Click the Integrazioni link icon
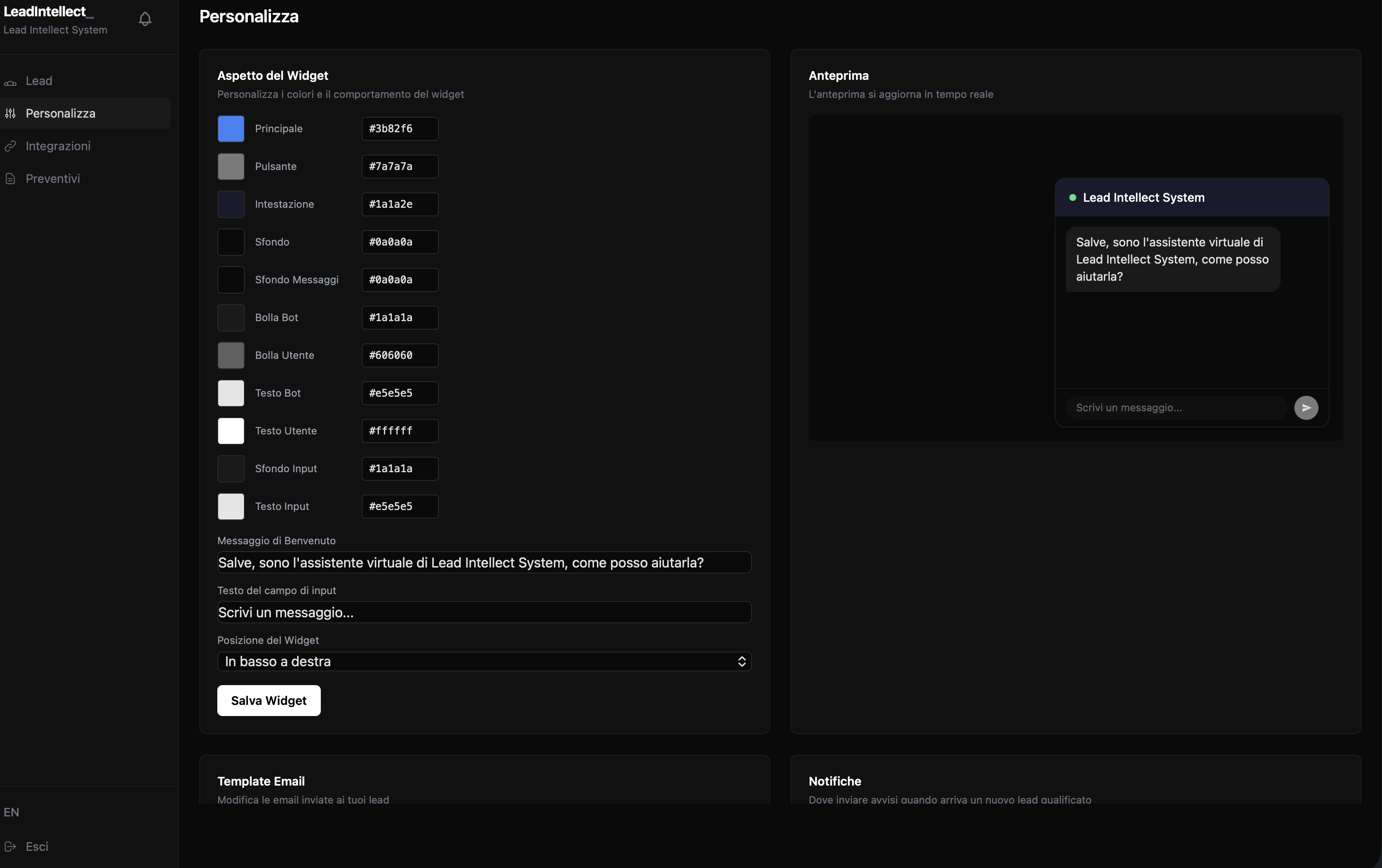Image resolution: width=1382 pixels, height=868 pixels. pyautogui.click(x=10, y=146)
